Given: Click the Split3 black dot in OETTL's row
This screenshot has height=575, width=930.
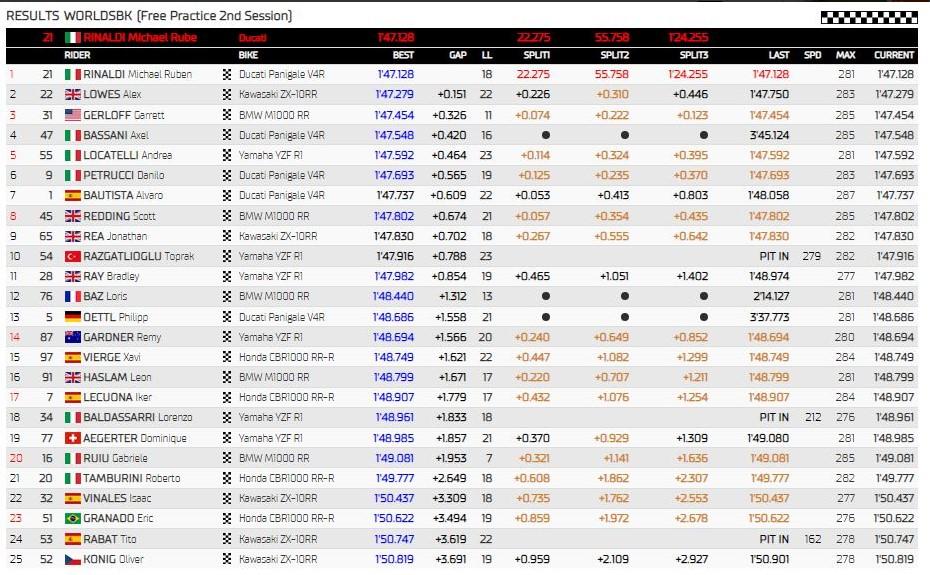Looking at the screenshot, I should pos(703,317).
